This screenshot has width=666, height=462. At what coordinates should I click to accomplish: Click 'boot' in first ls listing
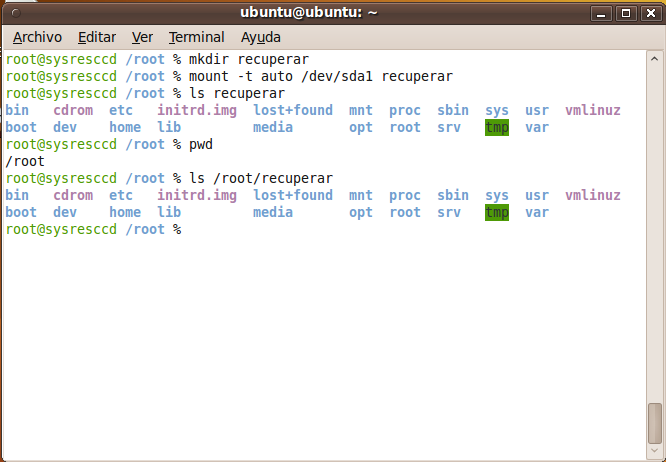(x=21, y=127)
